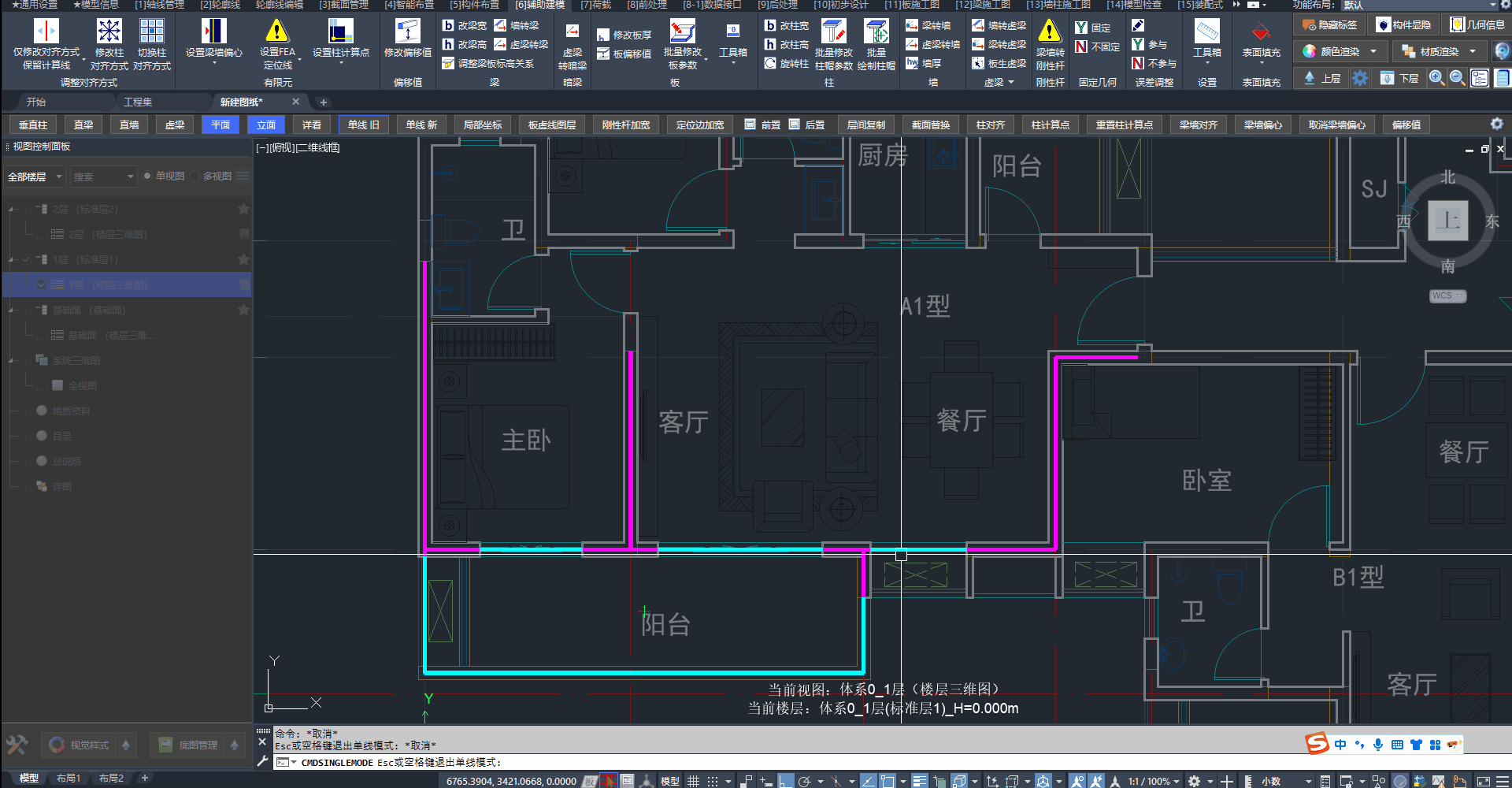Tick the 2层 (标准层2) checkbox
The height and width of the screenshot is (788, 1512).
(x=27, y=210)
